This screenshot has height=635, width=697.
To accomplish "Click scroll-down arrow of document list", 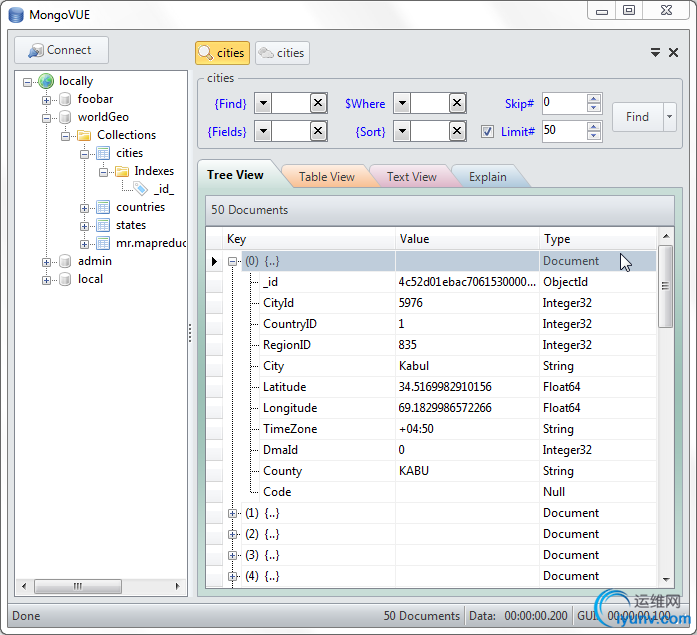I will 666,579.
